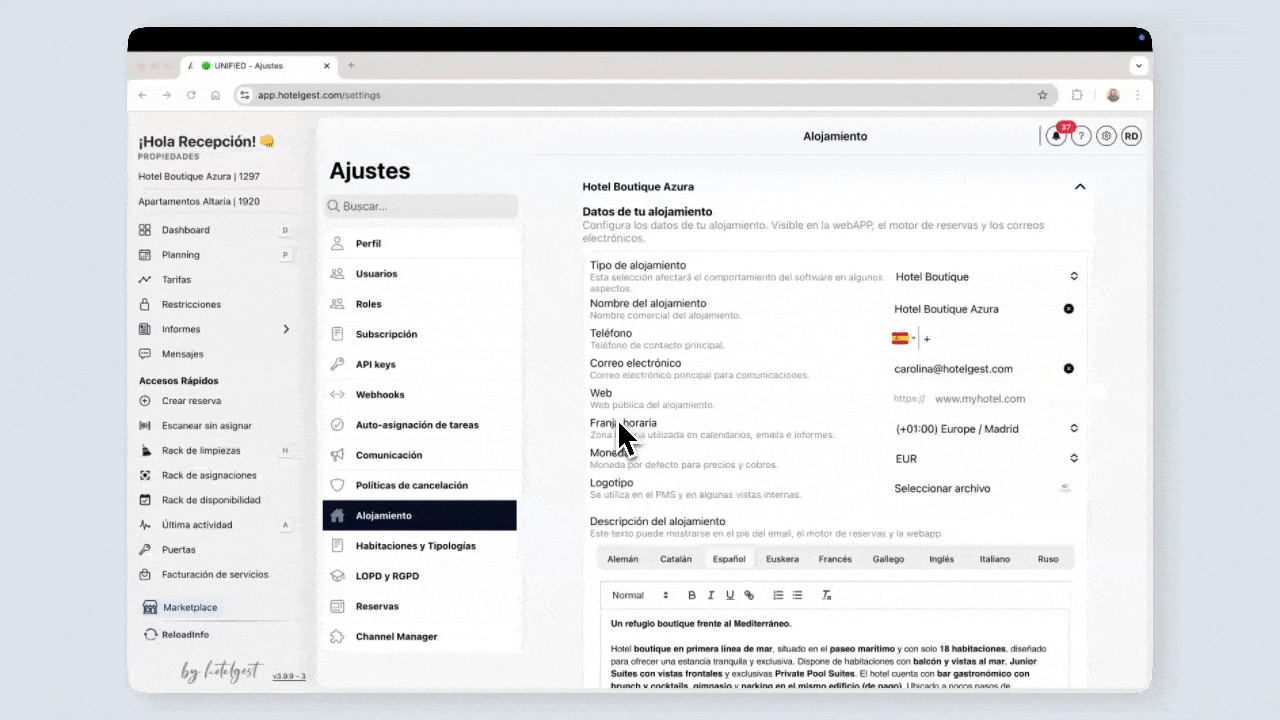
Task: Toggle italic formatting in editor
Action: click(x=711, y=595)
